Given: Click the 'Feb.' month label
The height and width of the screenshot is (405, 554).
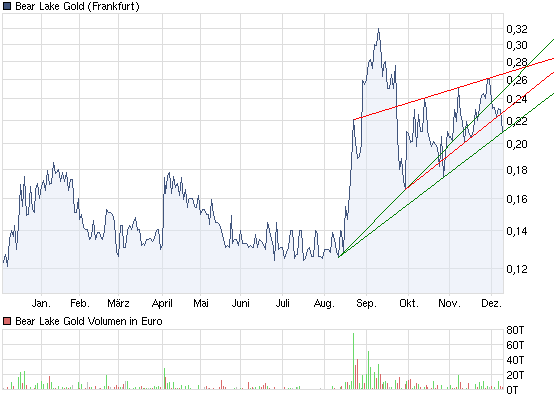Looking at the screenshot, I should (80, 303).
